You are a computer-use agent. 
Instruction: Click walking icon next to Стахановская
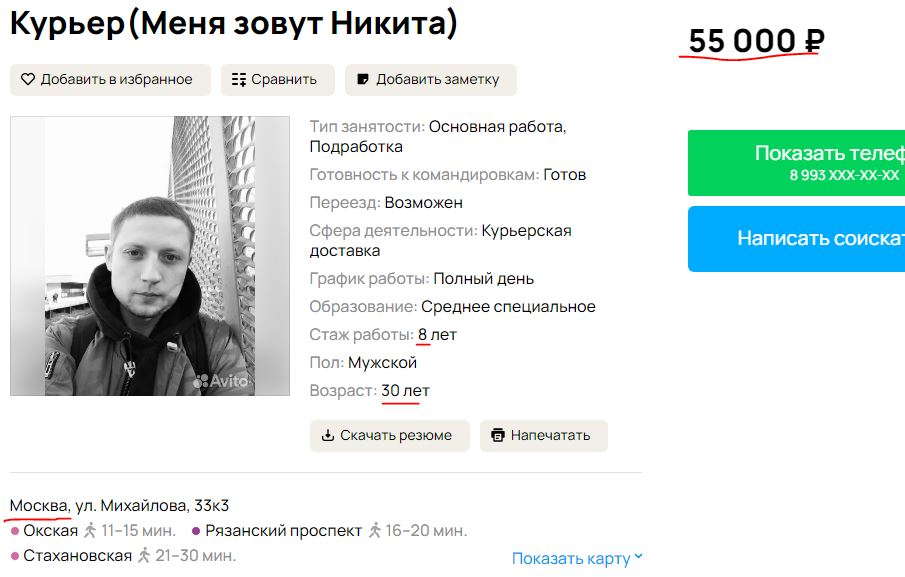point(144,555)
